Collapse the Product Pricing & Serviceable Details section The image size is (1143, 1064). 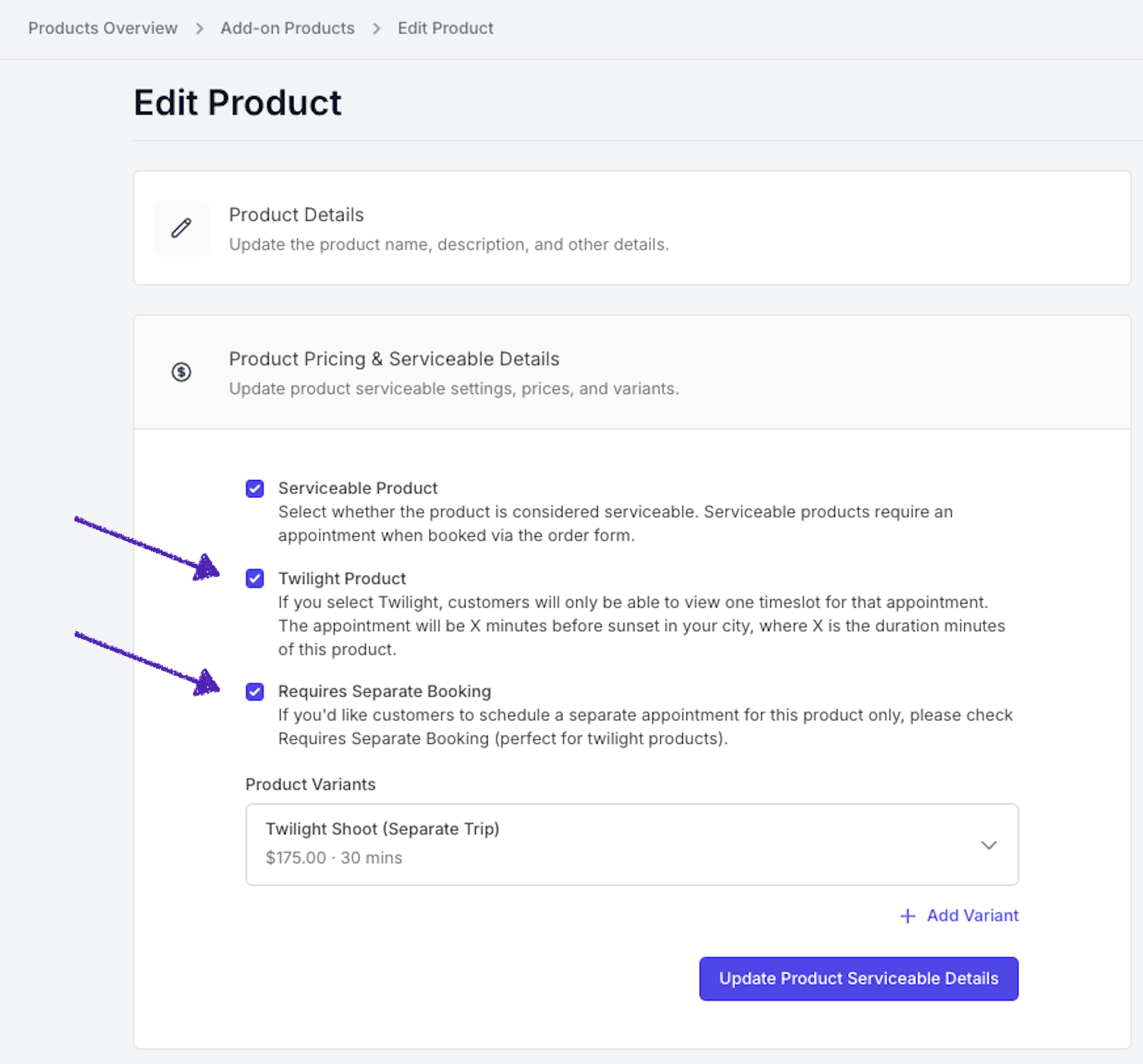click(393, 359)
